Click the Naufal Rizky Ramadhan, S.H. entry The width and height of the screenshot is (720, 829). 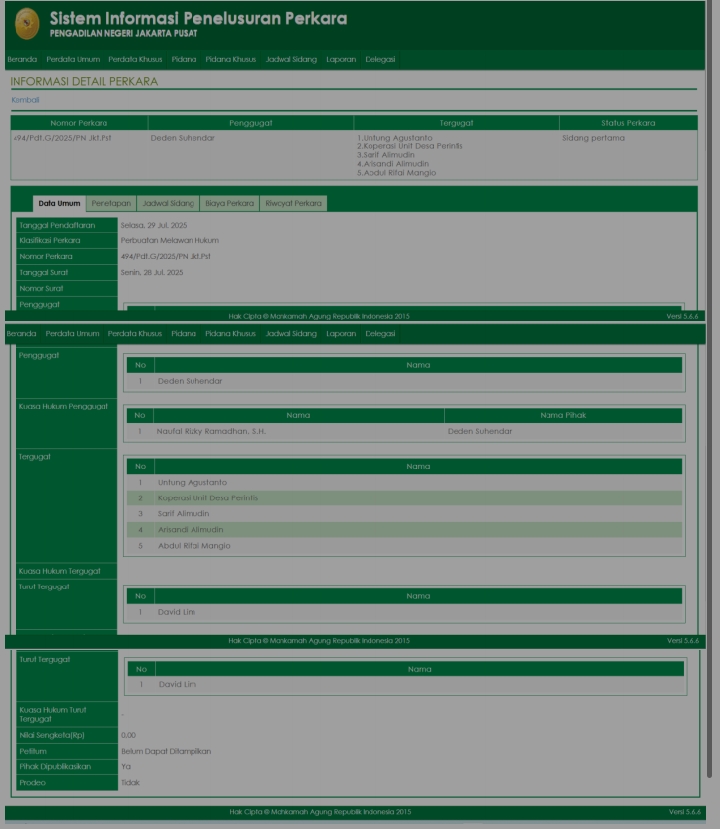pos(212,432)
